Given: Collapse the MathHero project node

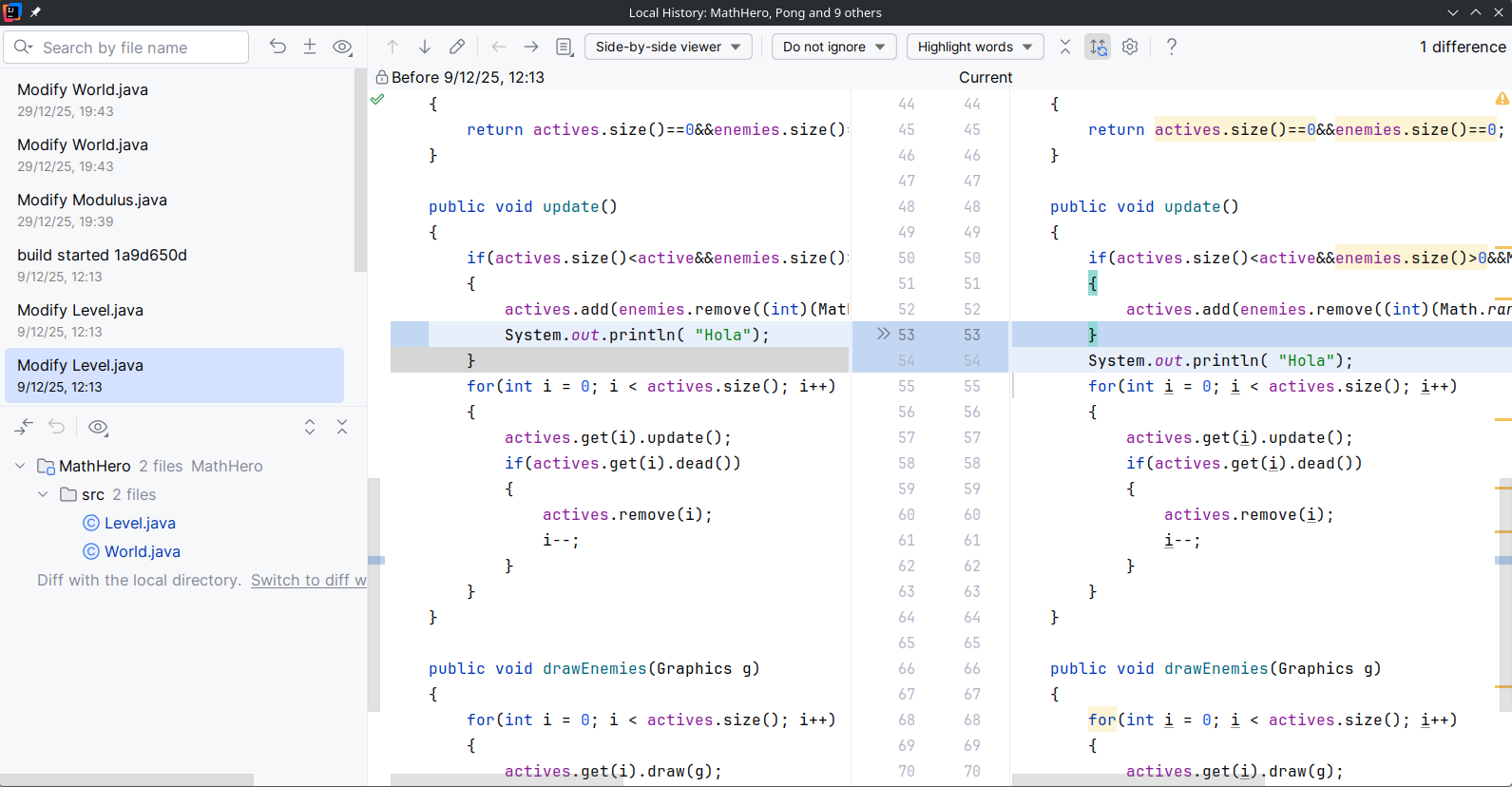Looking at the screenshot, I should [x=20, y=466].
